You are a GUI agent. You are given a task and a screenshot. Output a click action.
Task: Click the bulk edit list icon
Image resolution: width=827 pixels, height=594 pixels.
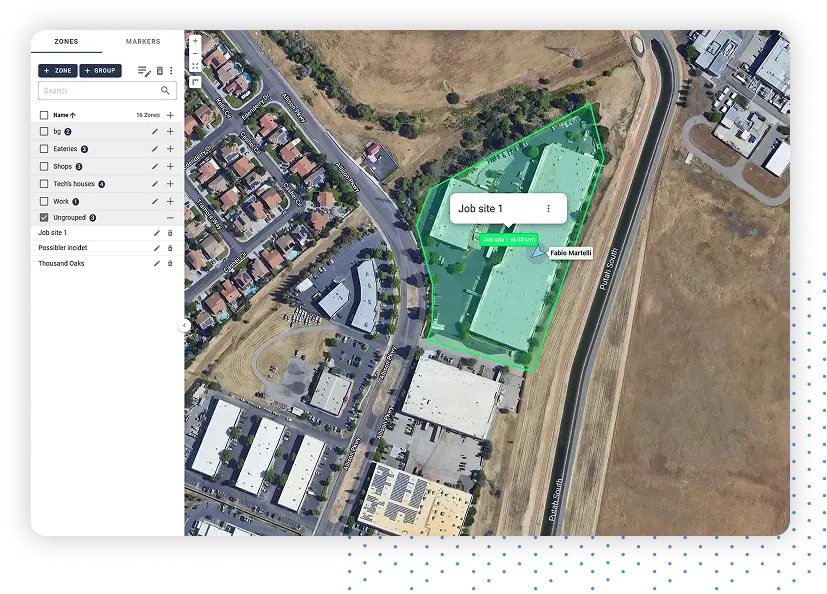pyautogui.click(x=144, y=71)
